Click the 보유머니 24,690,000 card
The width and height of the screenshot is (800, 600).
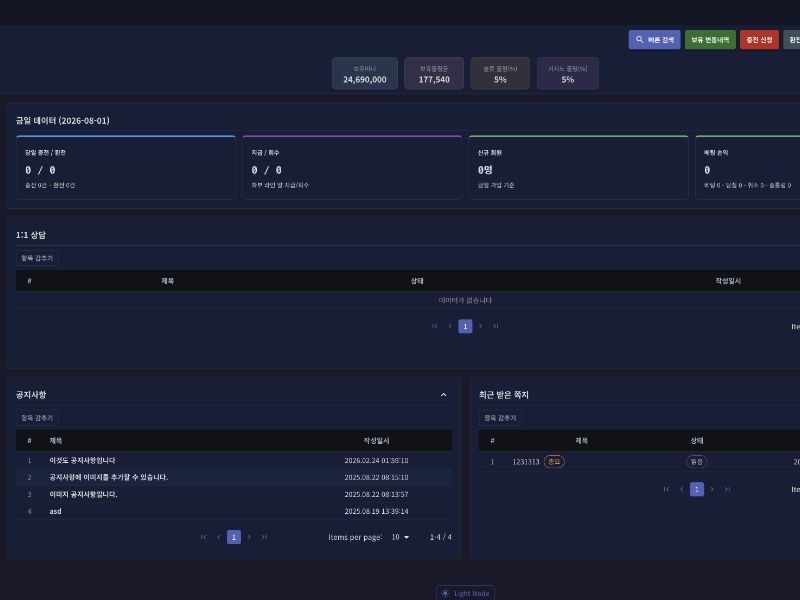tap(365, 73)
